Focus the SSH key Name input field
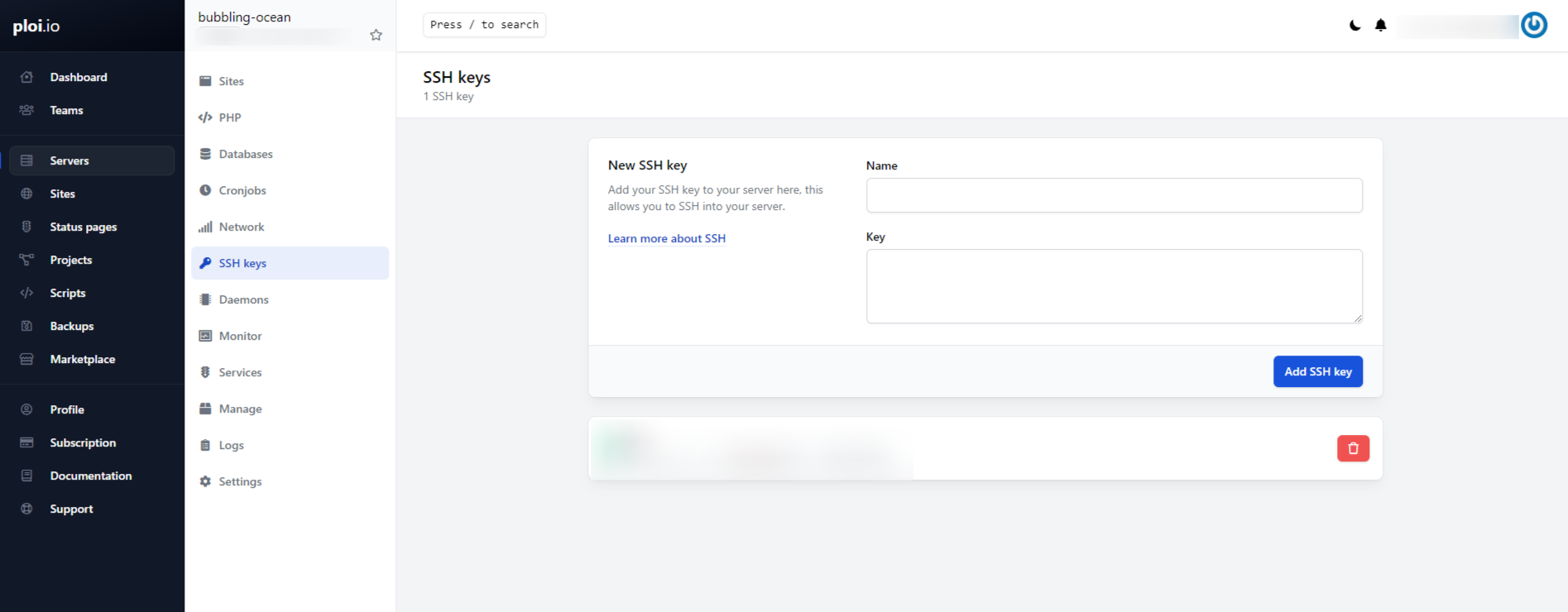The height and width of the screenshot is (612, 1568). pyautogui.click(x=1114, y=195)
